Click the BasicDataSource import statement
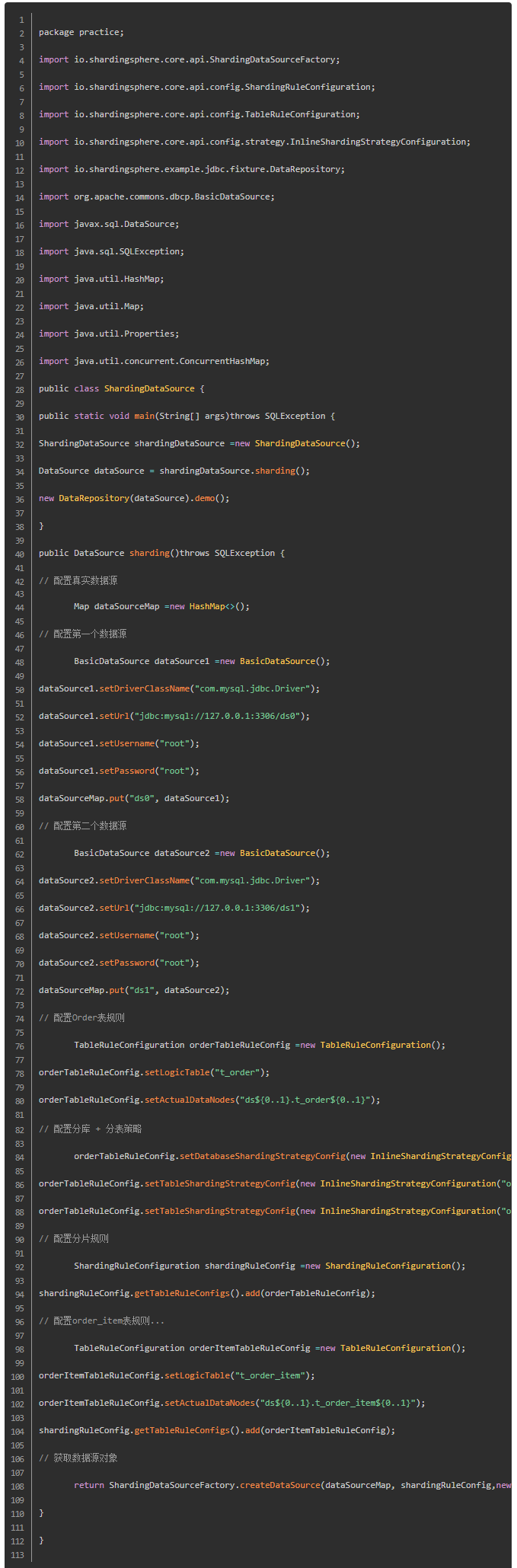Screen dimensions: 517x1568 [x=156, y=196]
